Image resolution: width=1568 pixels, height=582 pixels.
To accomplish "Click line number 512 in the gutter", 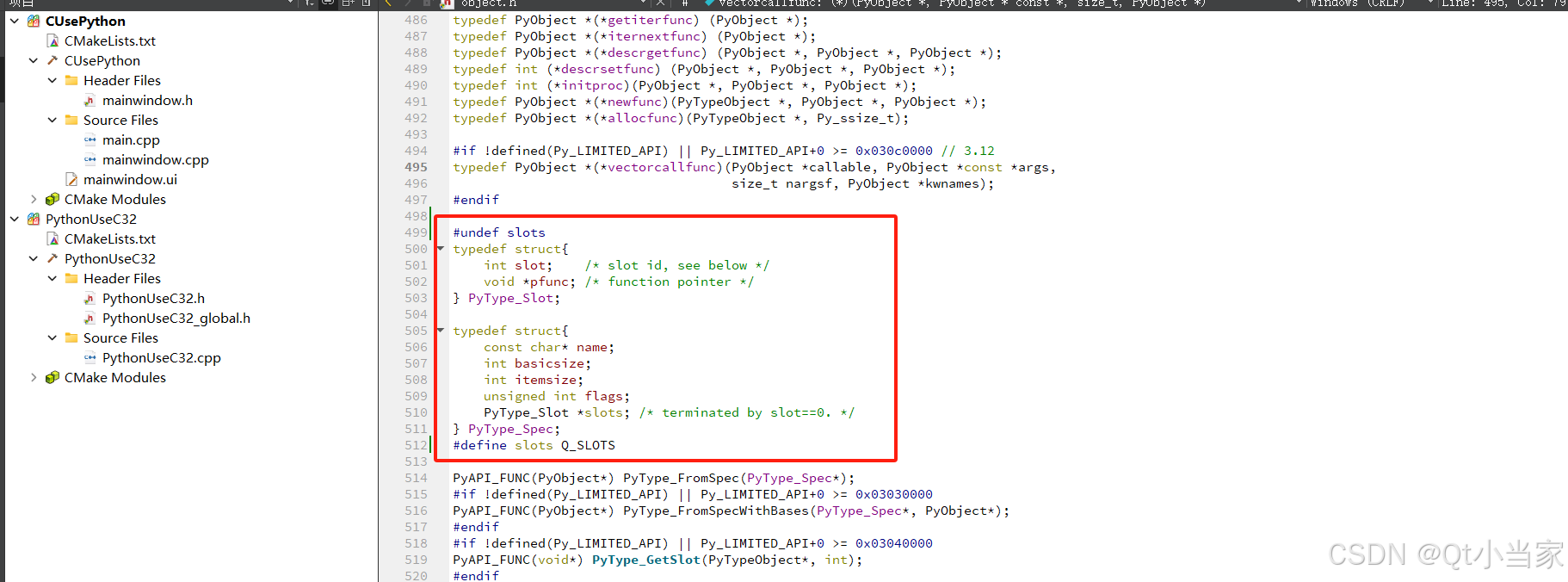I will (x=417, y=445).
